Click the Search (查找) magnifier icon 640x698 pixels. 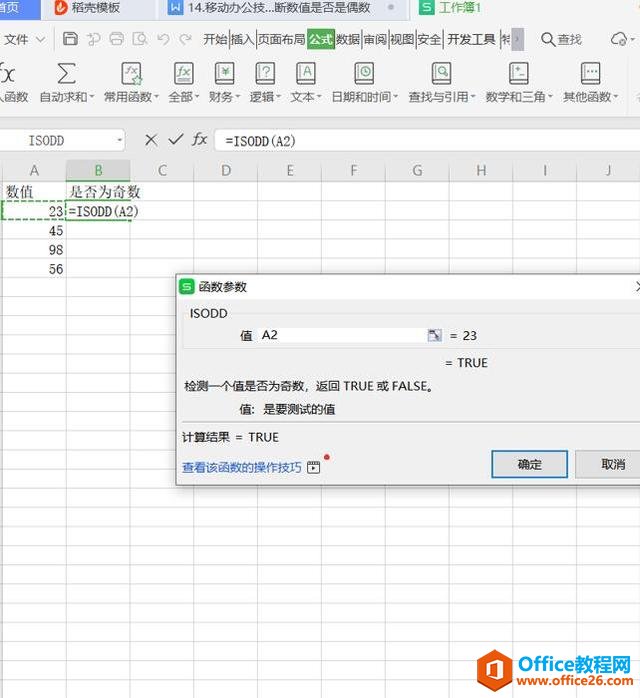point(548,39)
